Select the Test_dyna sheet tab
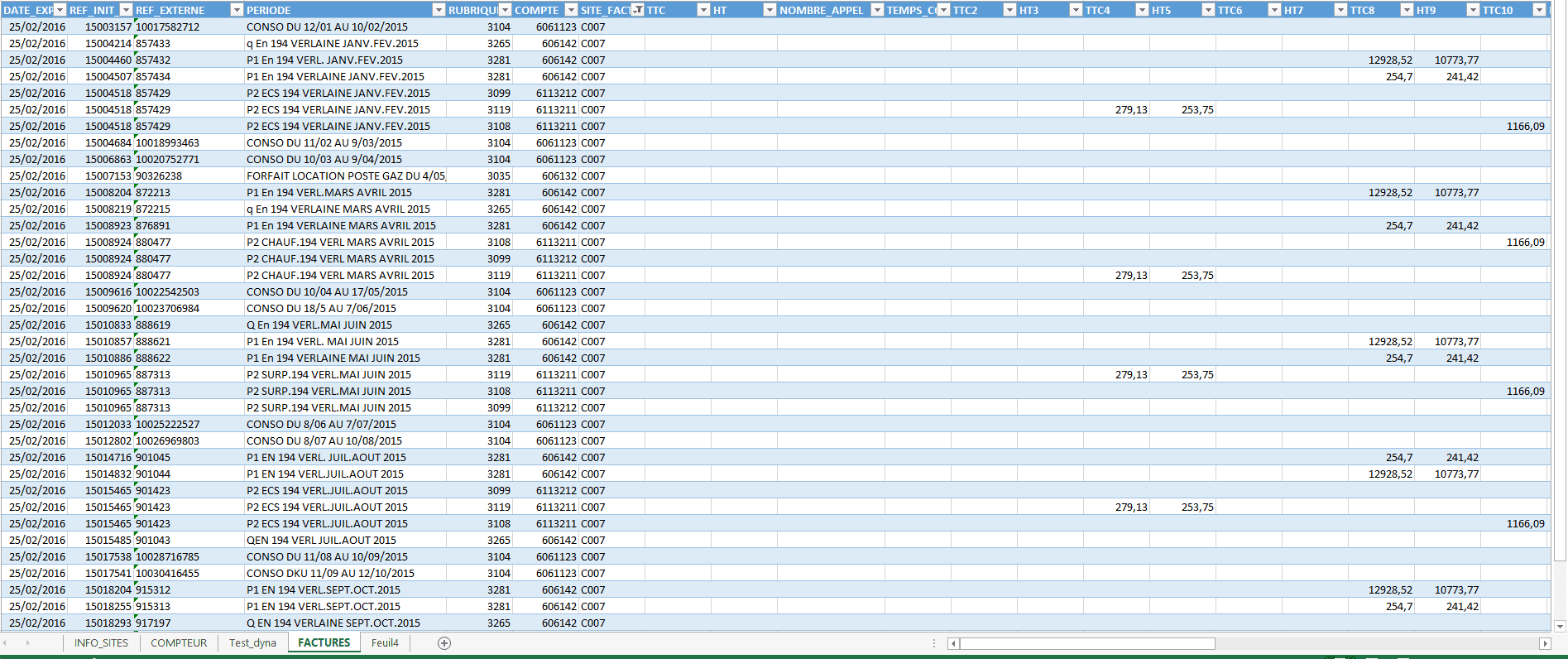 (x=252, y=643)
